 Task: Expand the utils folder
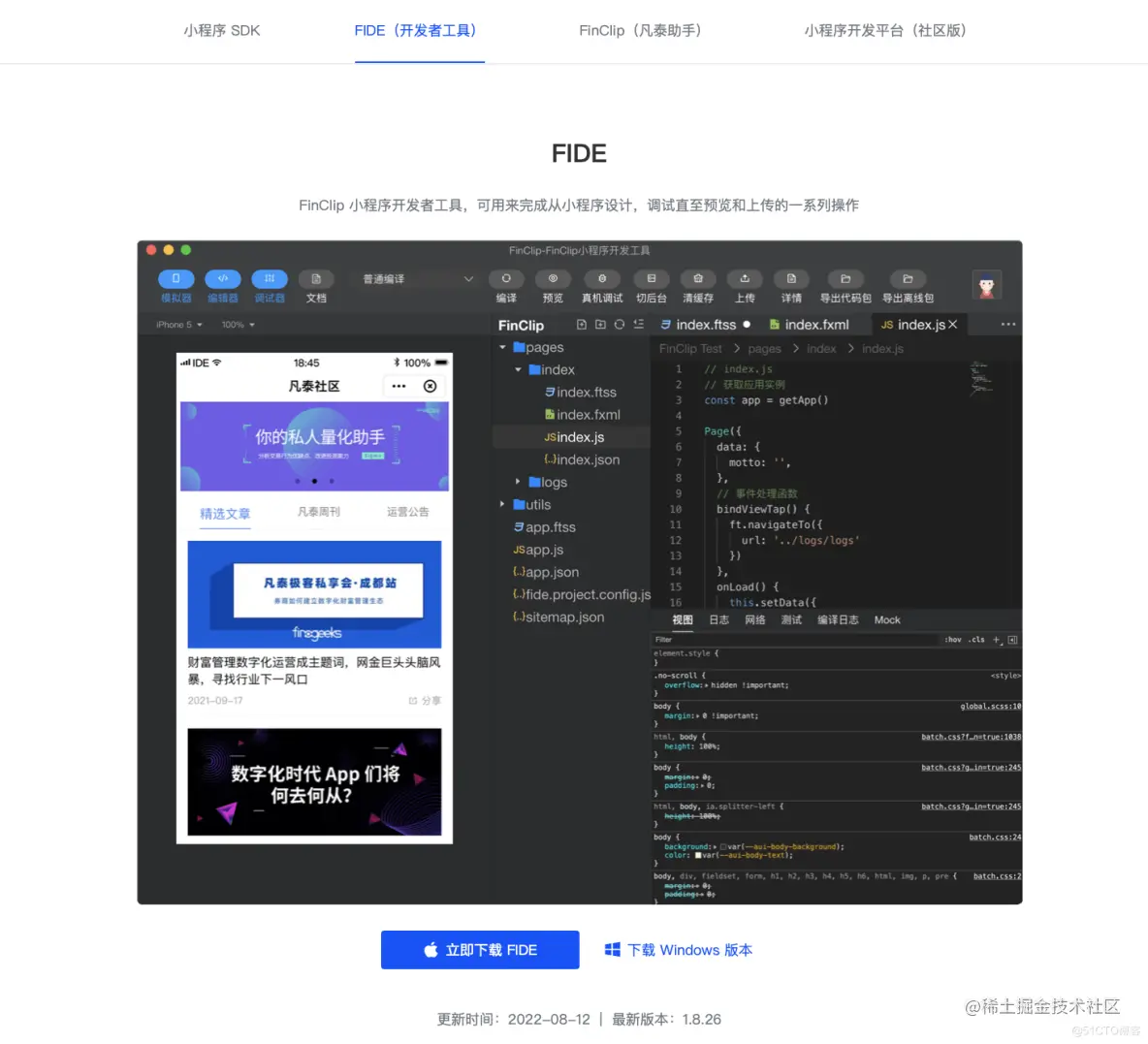(502, 504)
